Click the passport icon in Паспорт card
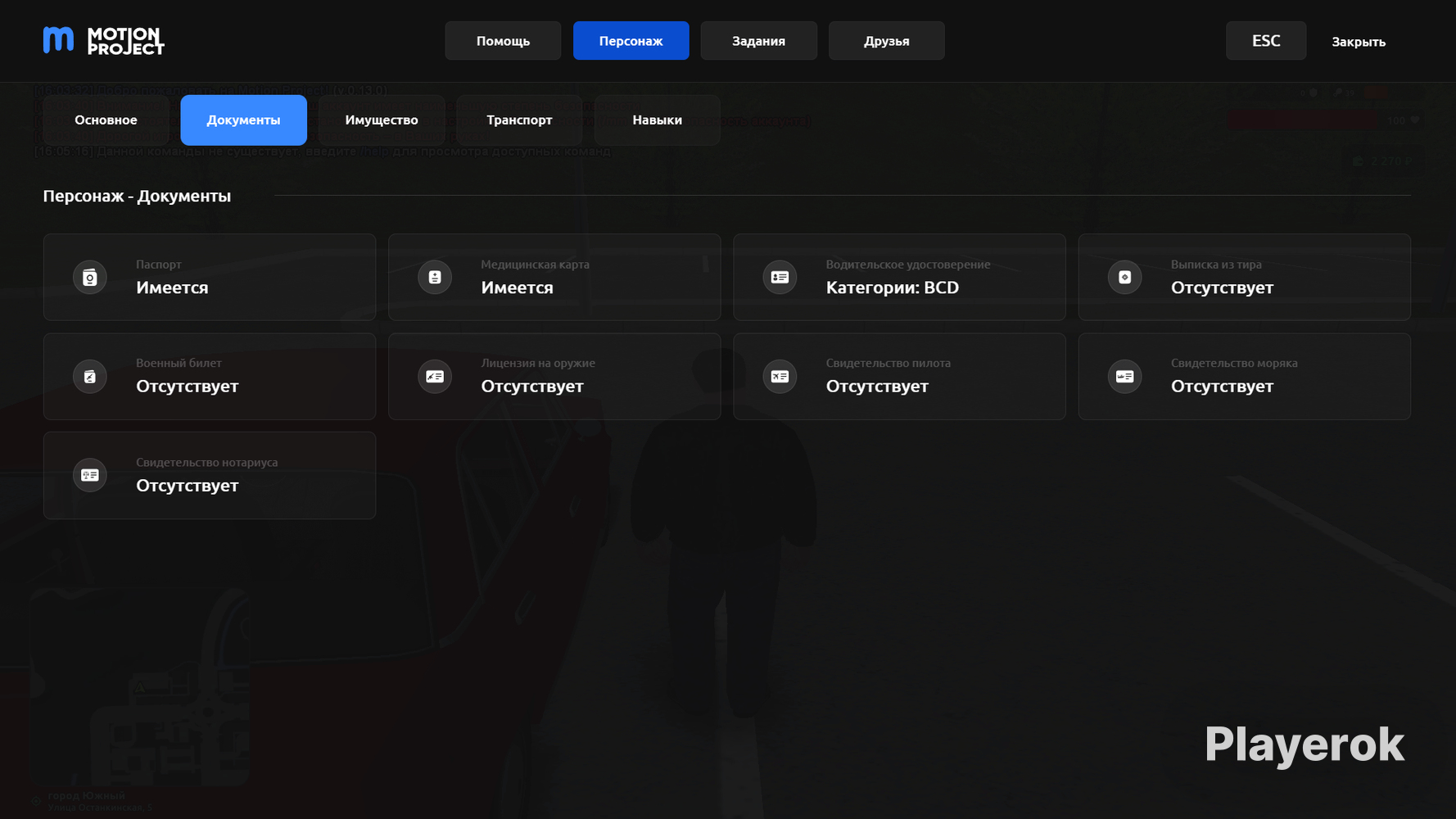Image resolution: width=1456 pixels, height=819 pixels. tap(90, 278)
